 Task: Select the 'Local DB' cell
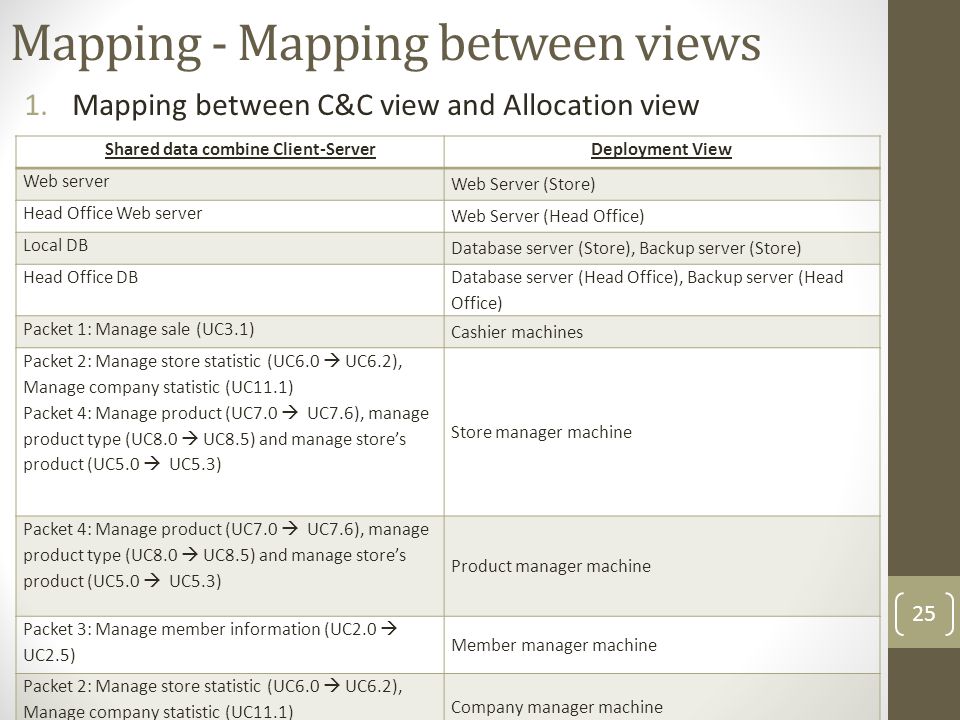pyautogui.click(x=230, y=248)
